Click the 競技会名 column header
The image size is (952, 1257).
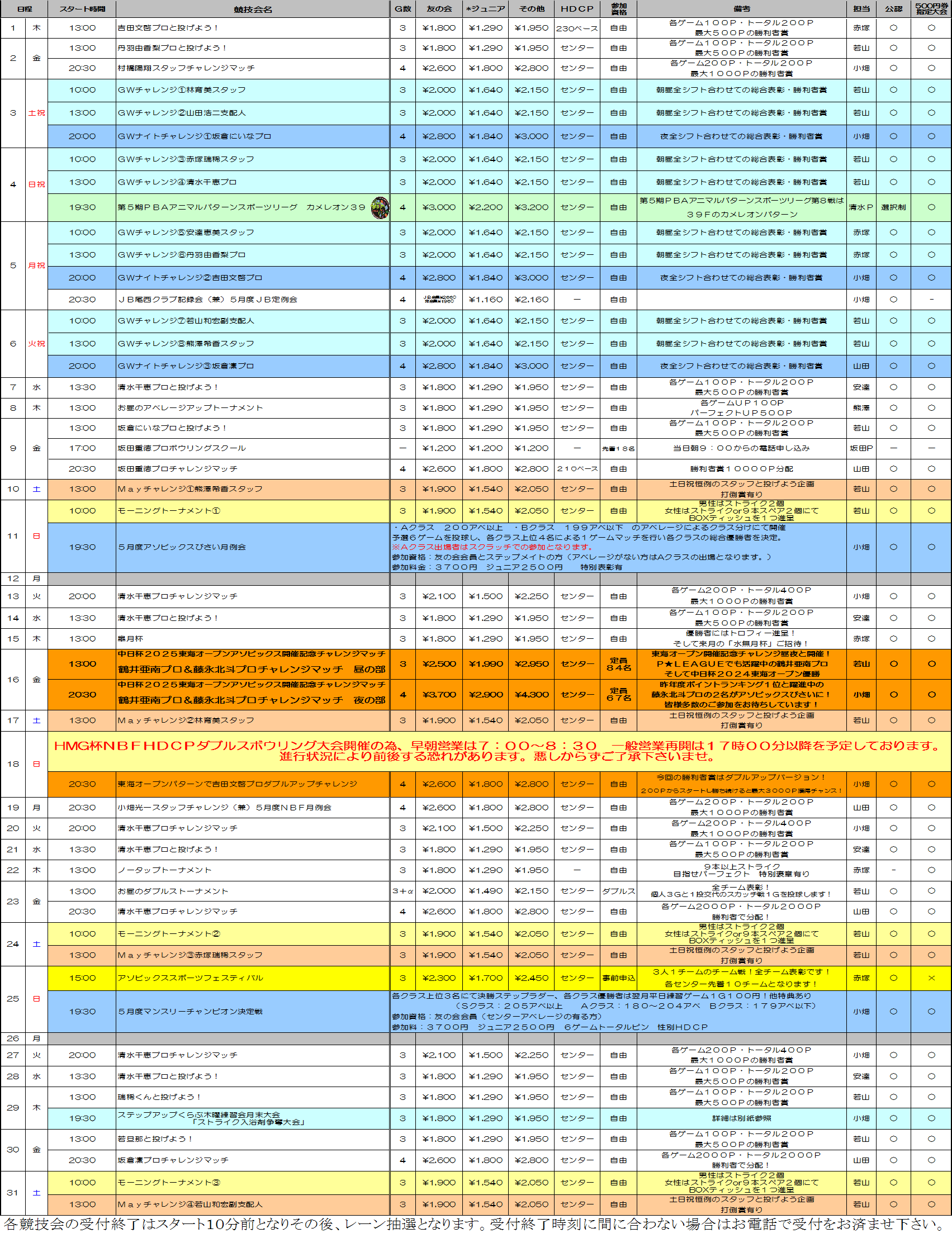253,9
